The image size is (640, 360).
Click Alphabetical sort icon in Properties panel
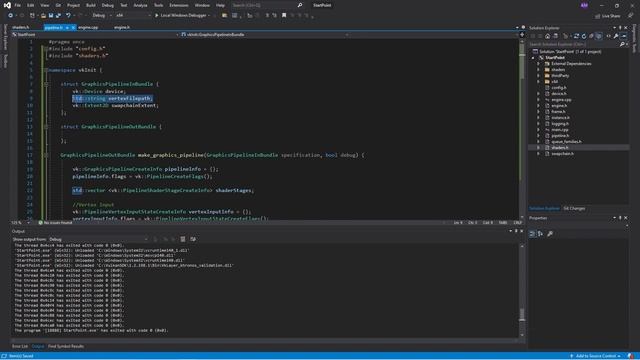540,233
